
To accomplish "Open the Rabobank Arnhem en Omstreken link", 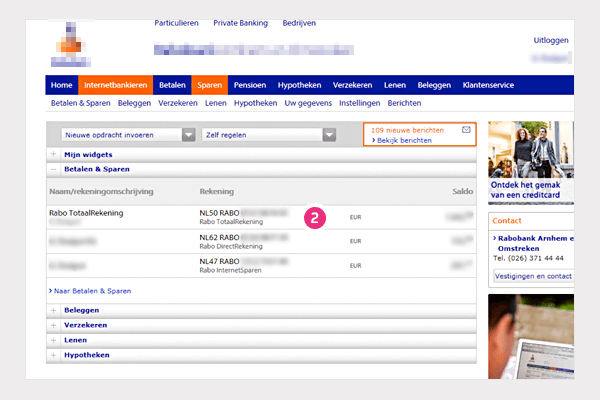I will pos(534,243).
